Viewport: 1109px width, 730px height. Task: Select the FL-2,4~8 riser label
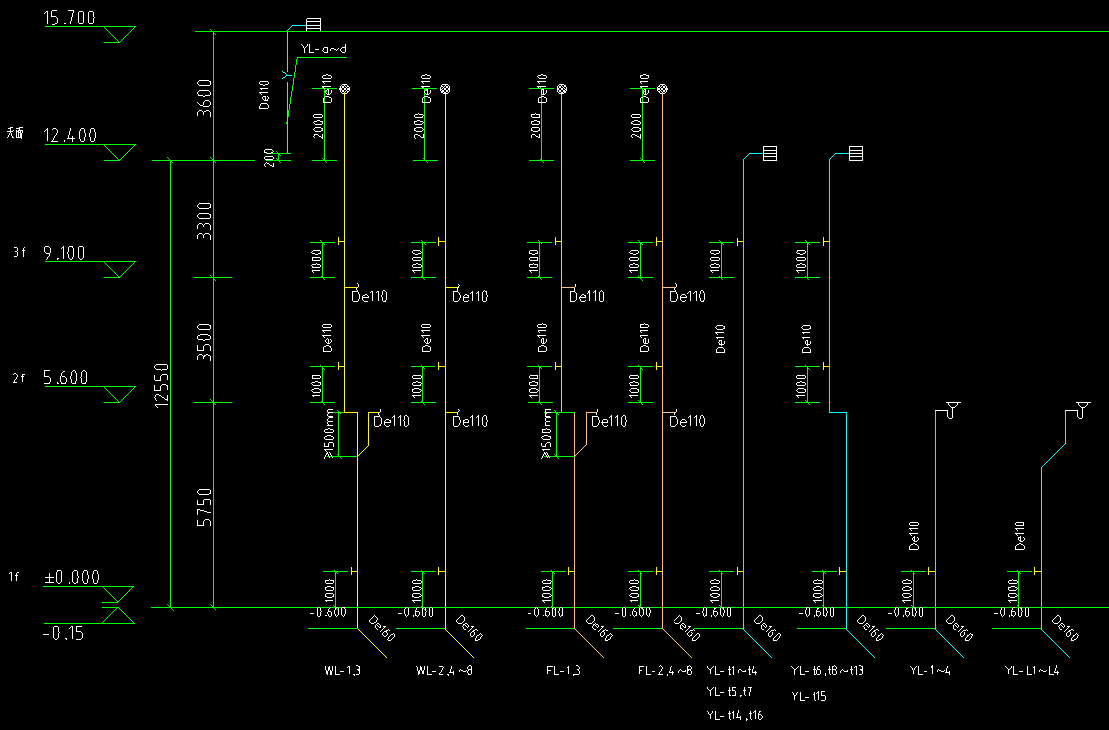pos(665,670)
